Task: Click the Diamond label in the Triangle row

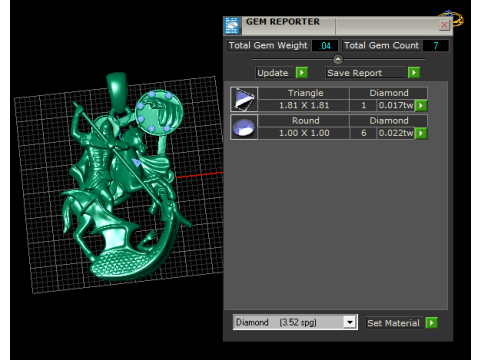Action: tap(388, 93)
